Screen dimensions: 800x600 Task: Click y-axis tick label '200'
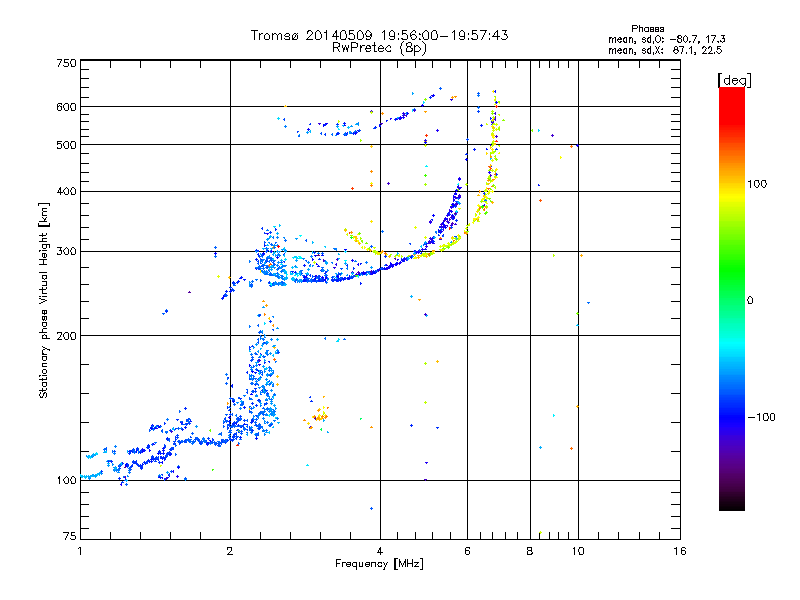(66, 336)
